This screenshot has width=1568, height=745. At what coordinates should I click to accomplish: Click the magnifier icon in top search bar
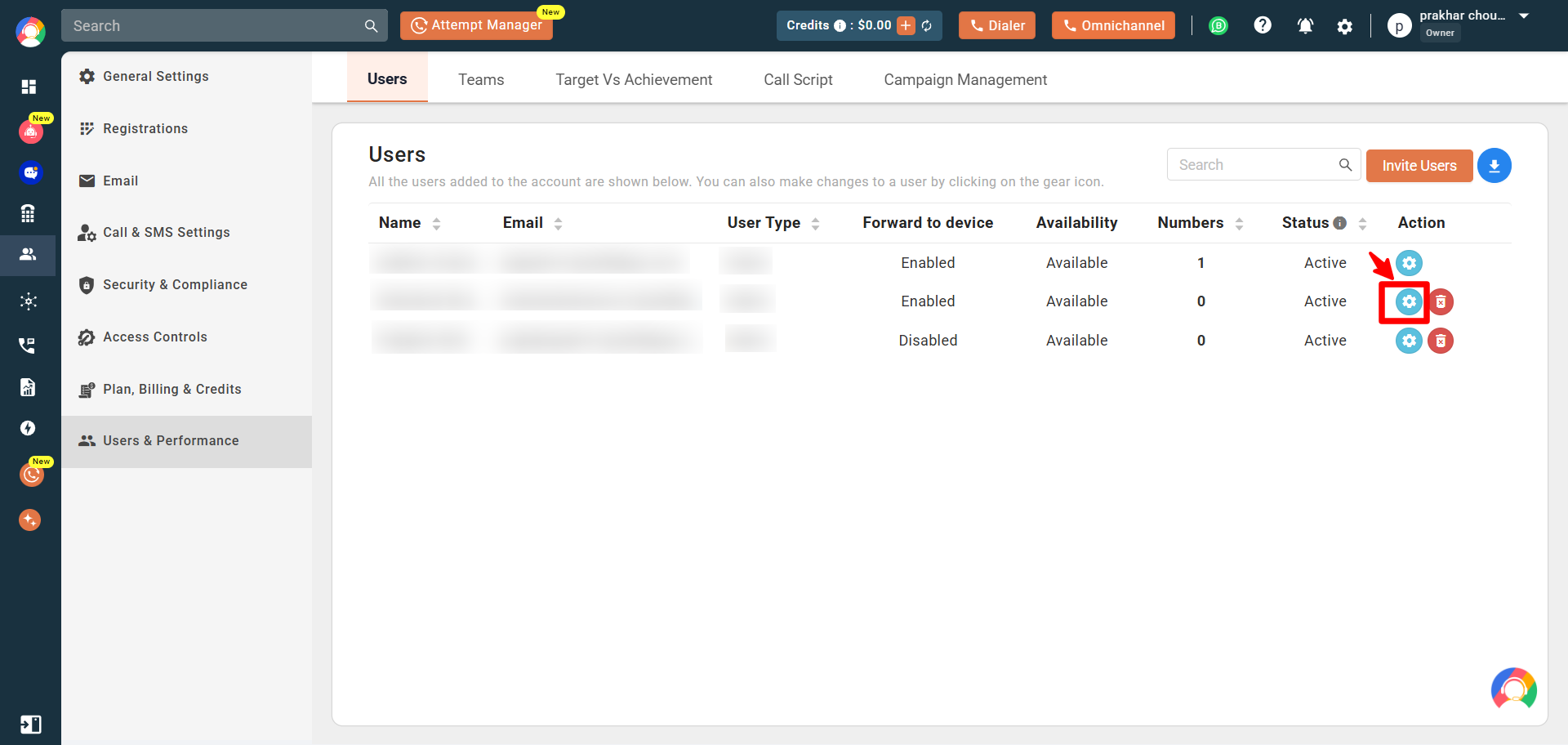coord(371,26)
